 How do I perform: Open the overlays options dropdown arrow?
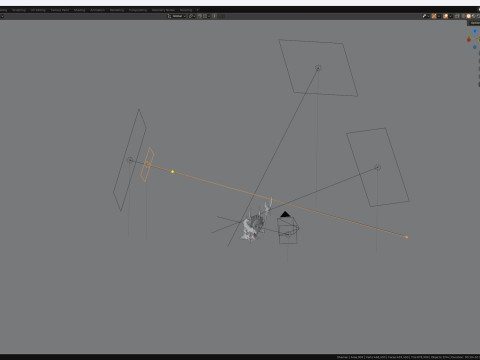450,16
